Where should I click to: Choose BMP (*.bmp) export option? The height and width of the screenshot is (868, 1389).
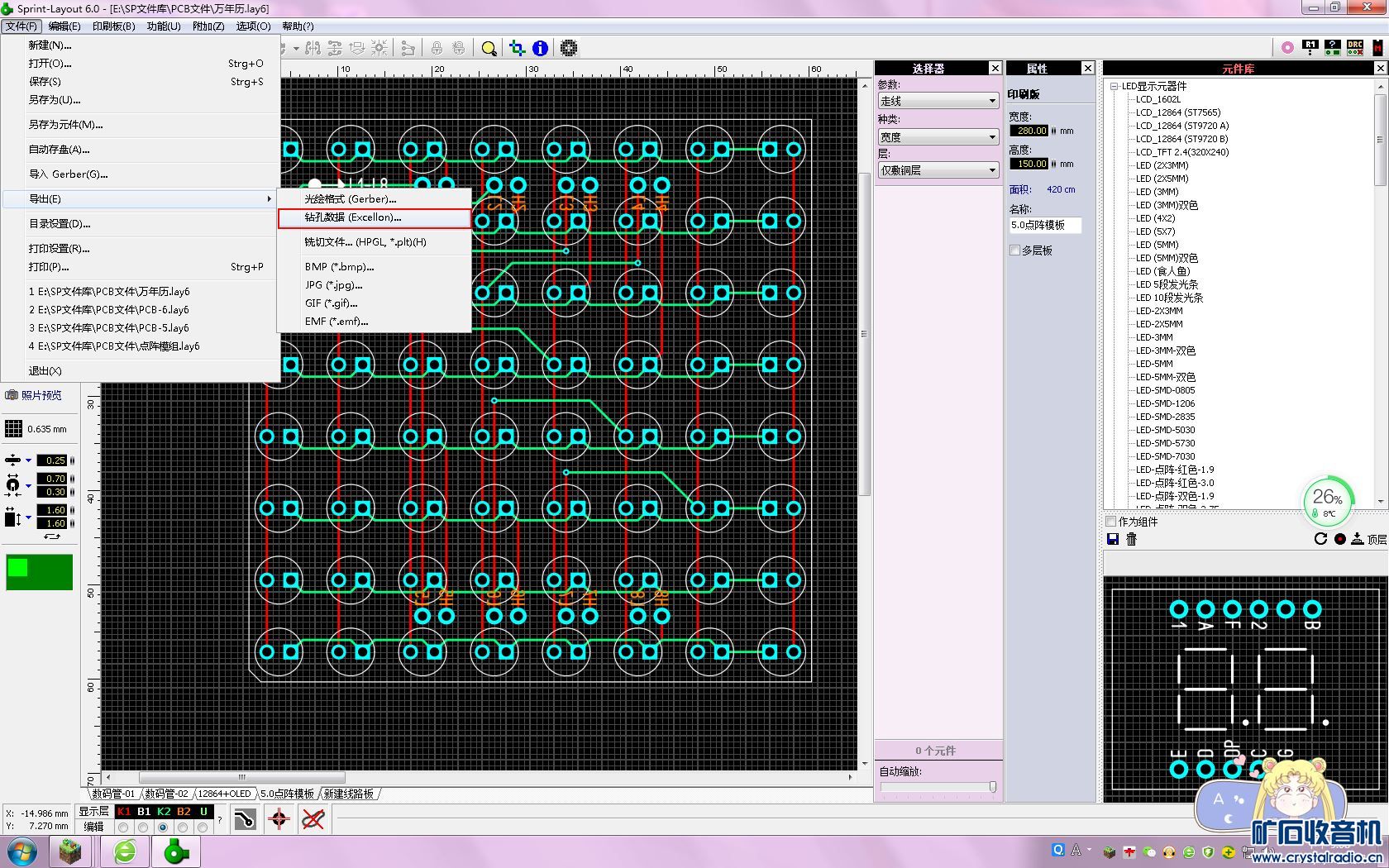click(374, 267)
